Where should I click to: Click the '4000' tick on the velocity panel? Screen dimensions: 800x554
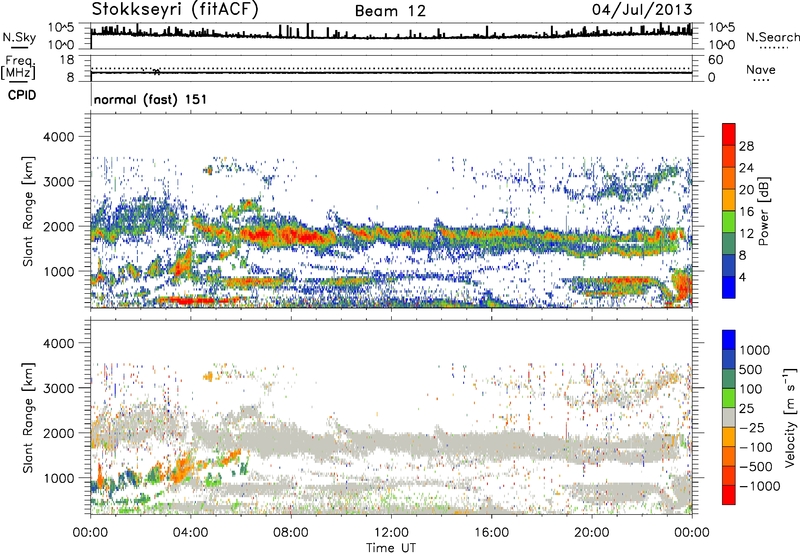[x=58, y=343]
